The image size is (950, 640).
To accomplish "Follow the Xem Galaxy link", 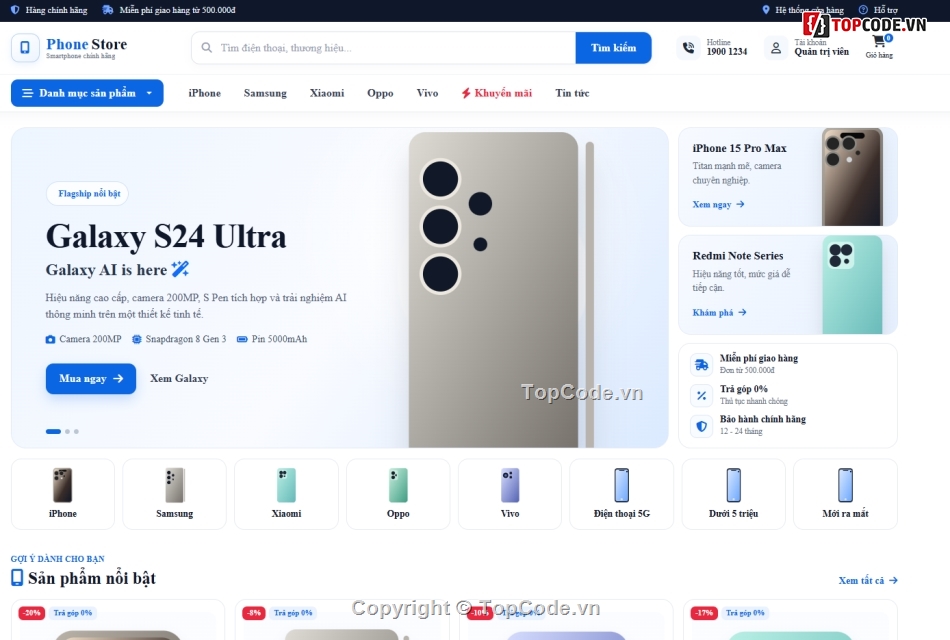I will click(x=179, y=378).
